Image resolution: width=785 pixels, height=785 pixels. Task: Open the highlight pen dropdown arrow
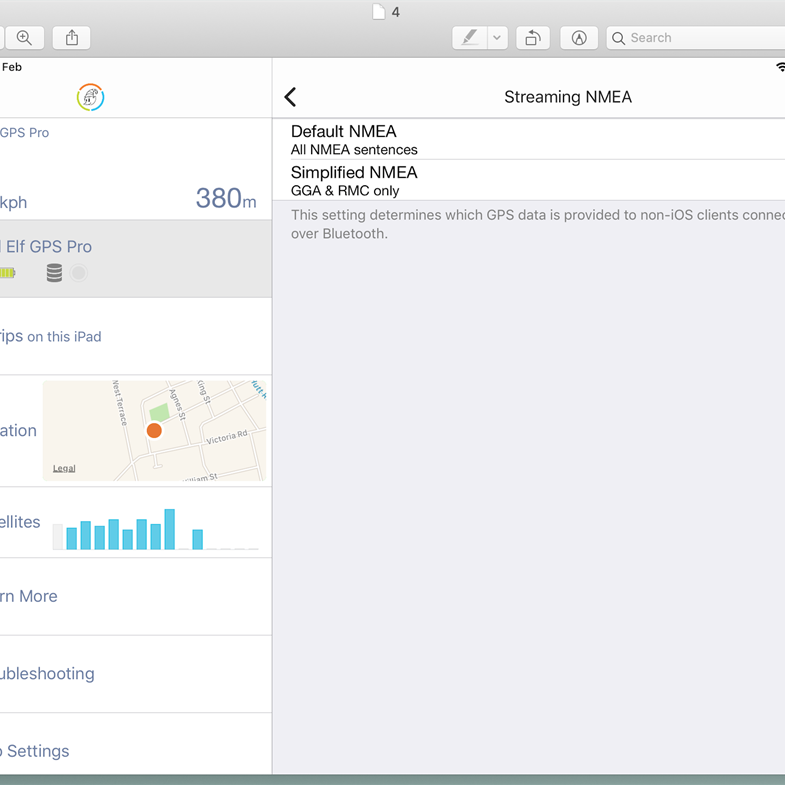pyautogui.click(x=497, y=38)
